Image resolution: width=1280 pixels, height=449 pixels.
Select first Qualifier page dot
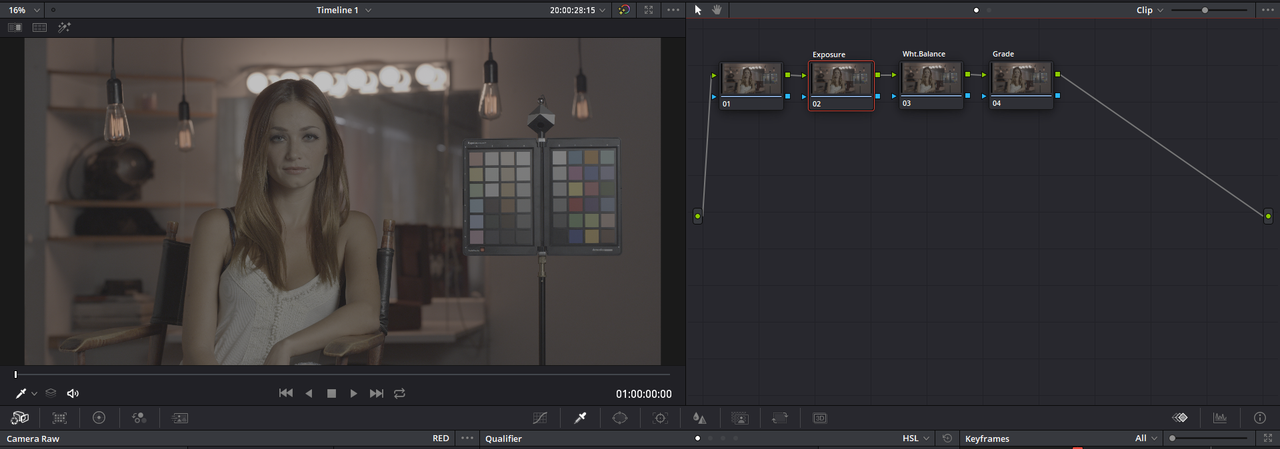coord(697,439)
